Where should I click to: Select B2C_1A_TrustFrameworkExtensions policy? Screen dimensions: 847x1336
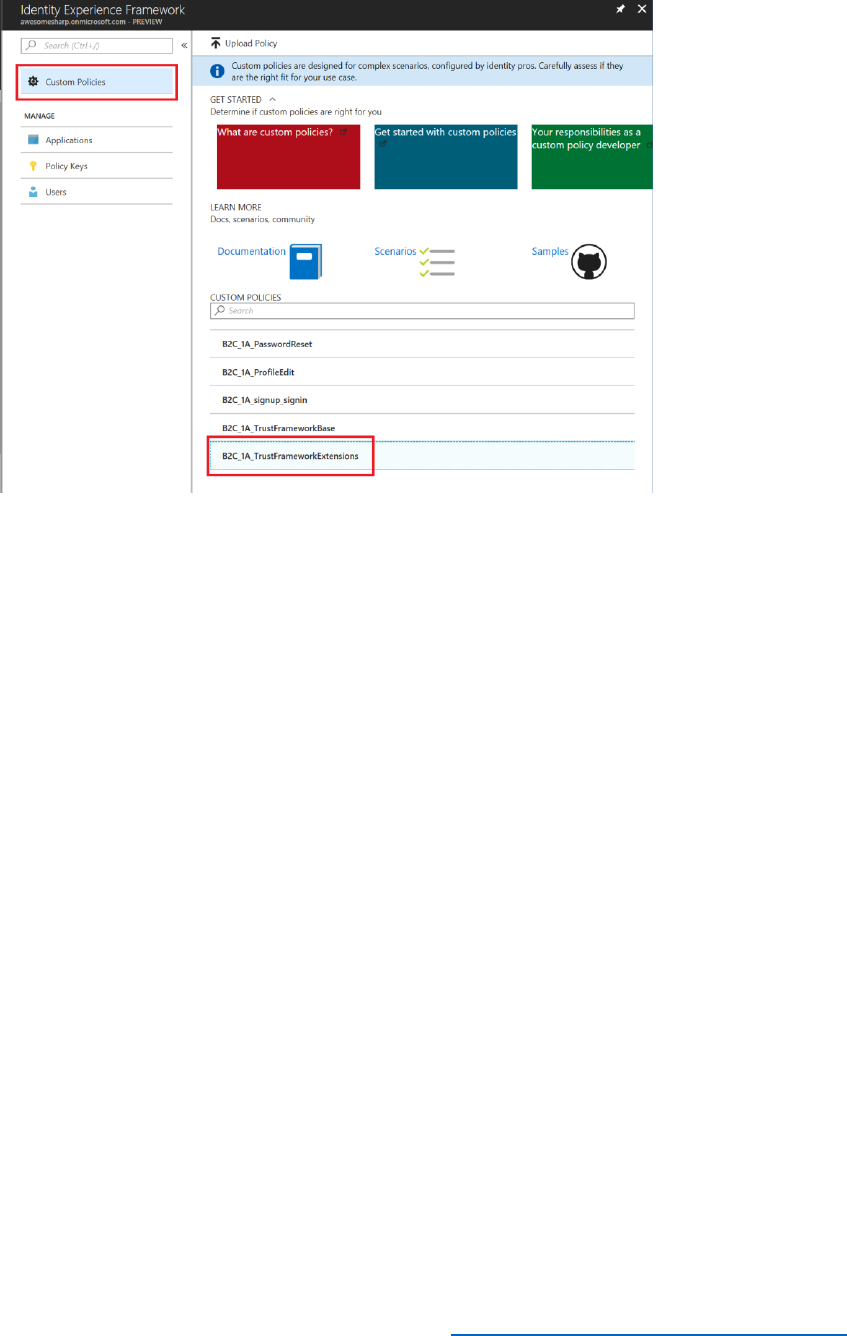coord(422,456)
